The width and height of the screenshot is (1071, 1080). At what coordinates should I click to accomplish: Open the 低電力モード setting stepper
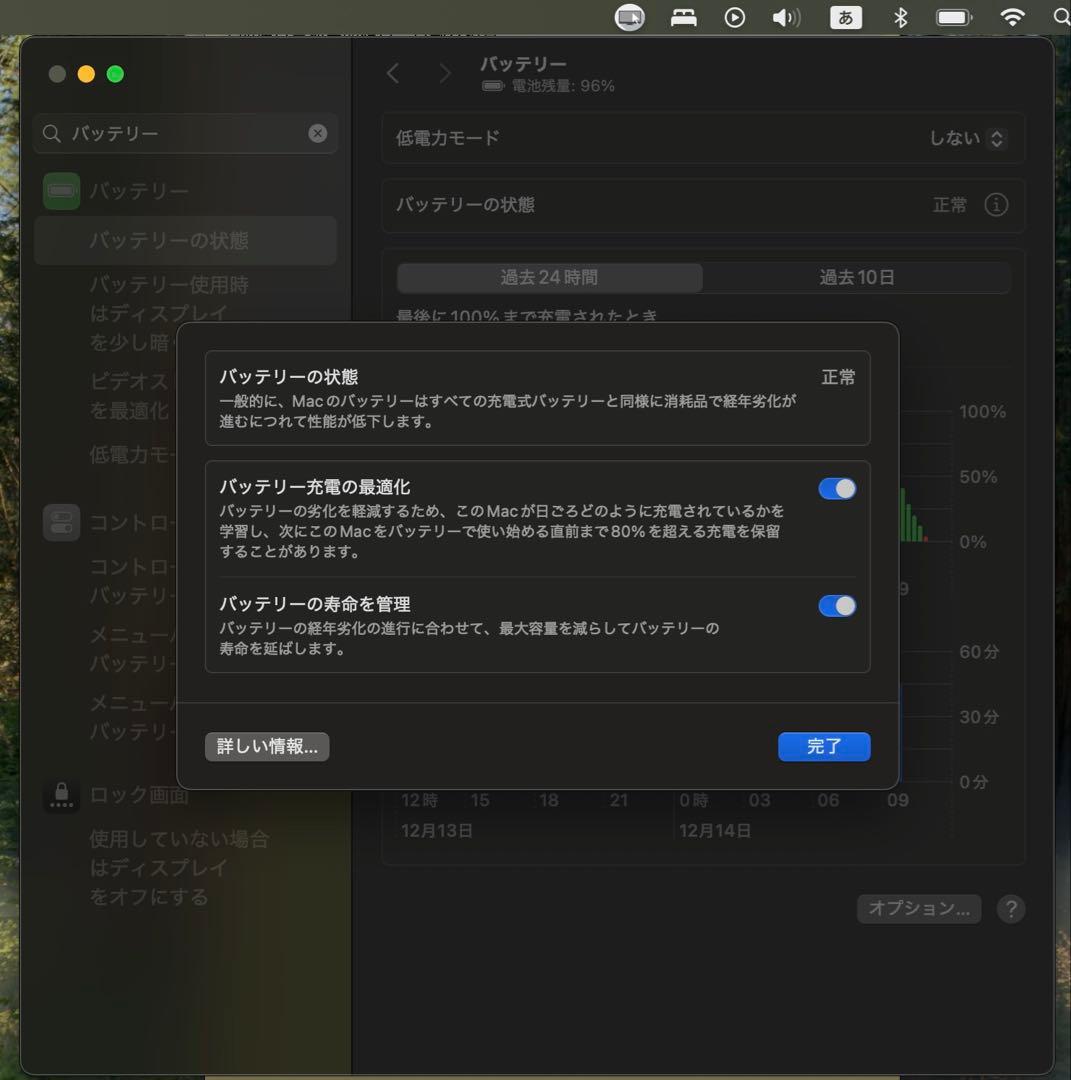pyautogui.click(x=996, y=139)
